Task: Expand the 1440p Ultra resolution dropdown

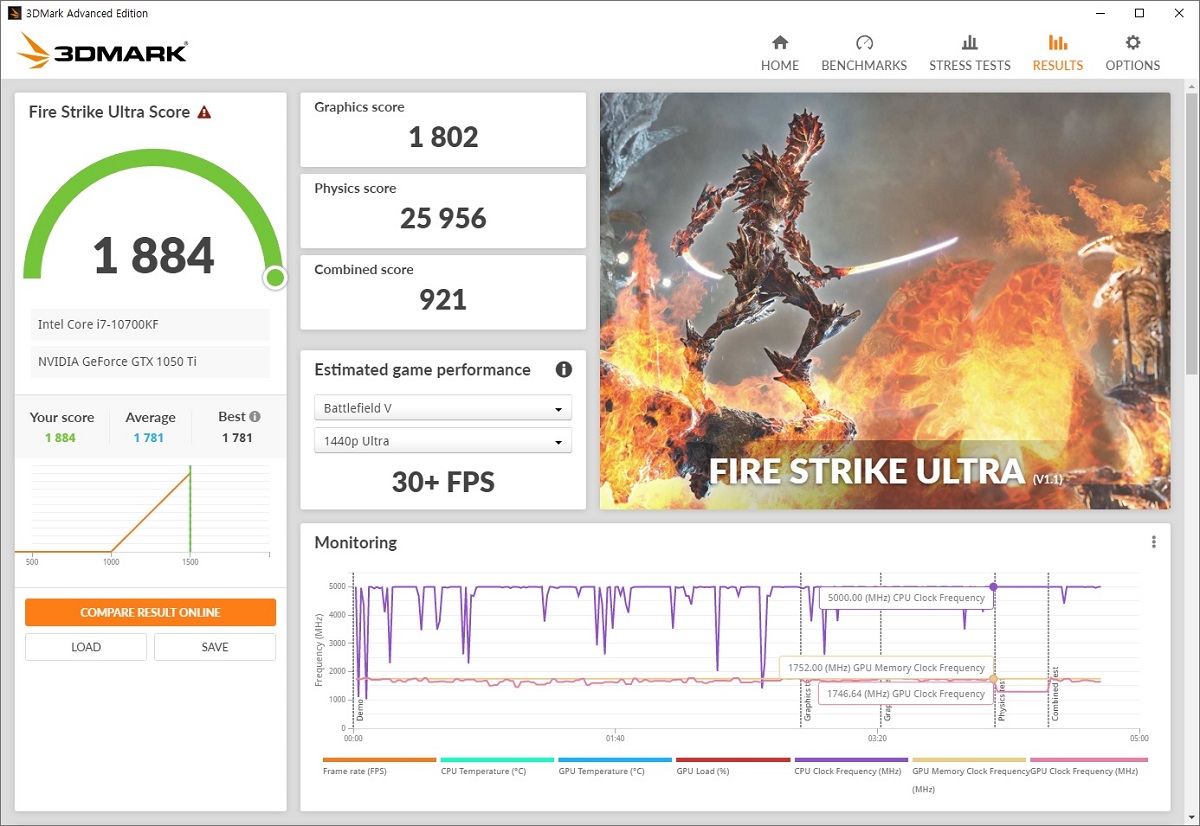Action: 443,441
